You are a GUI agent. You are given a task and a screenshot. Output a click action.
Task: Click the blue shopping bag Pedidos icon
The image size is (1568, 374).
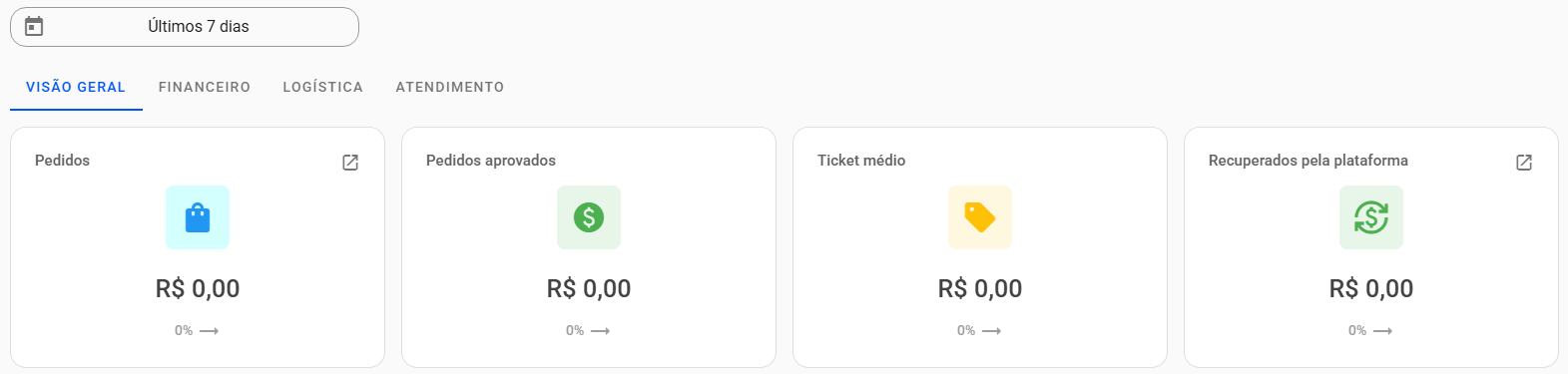[198, 217]
